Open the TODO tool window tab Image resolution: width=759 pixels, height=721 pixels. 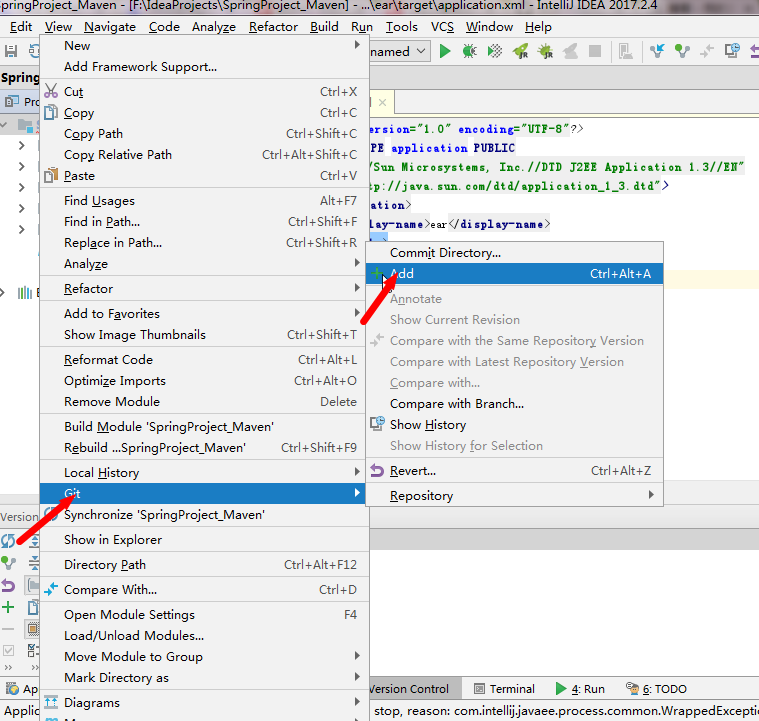coord(656,689)
